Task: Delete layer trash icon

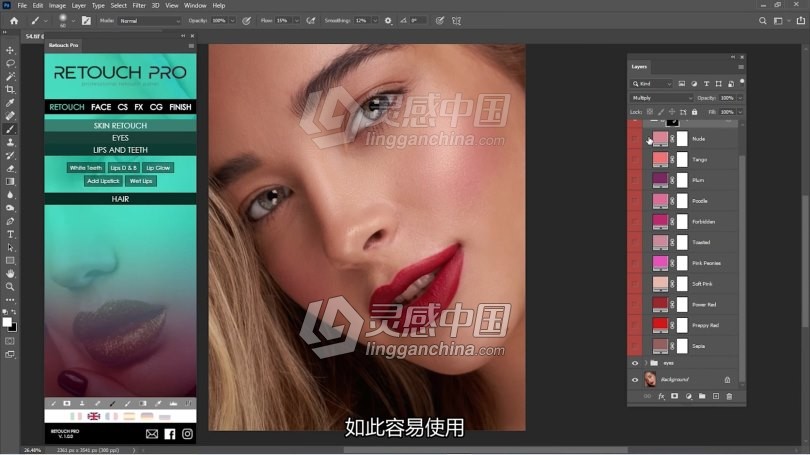Action: (x=729, y=396)
